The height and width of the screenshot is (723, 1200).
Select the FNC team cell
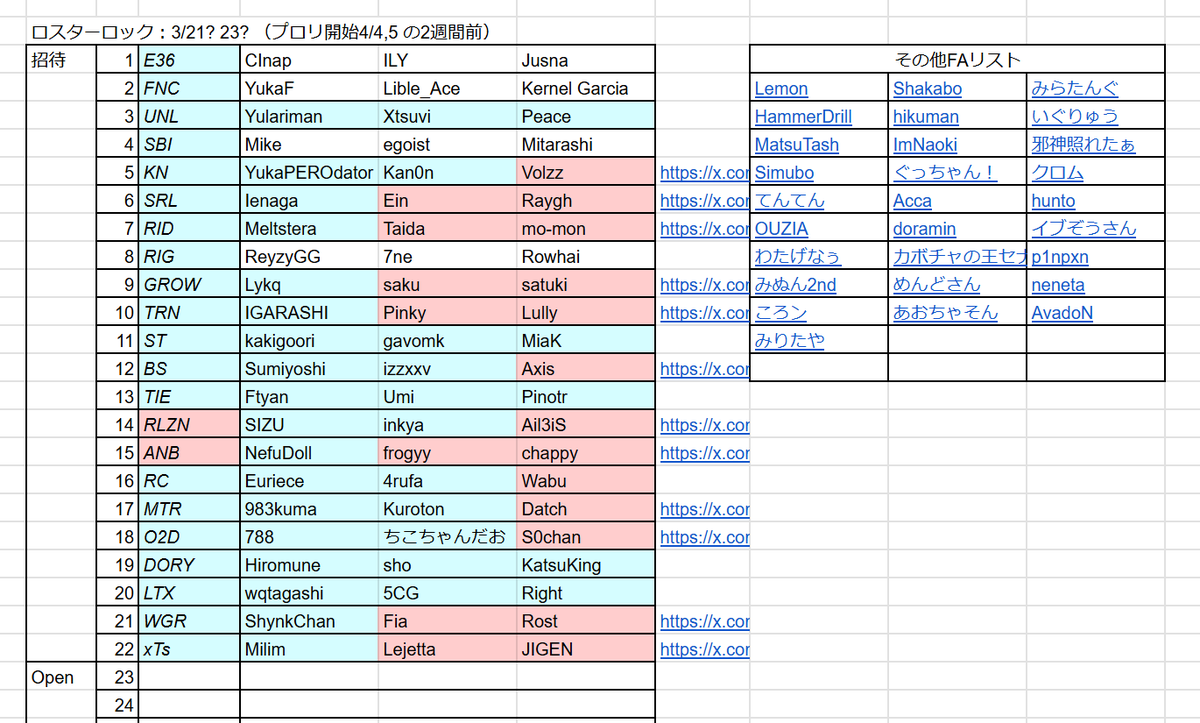(189, 88)
